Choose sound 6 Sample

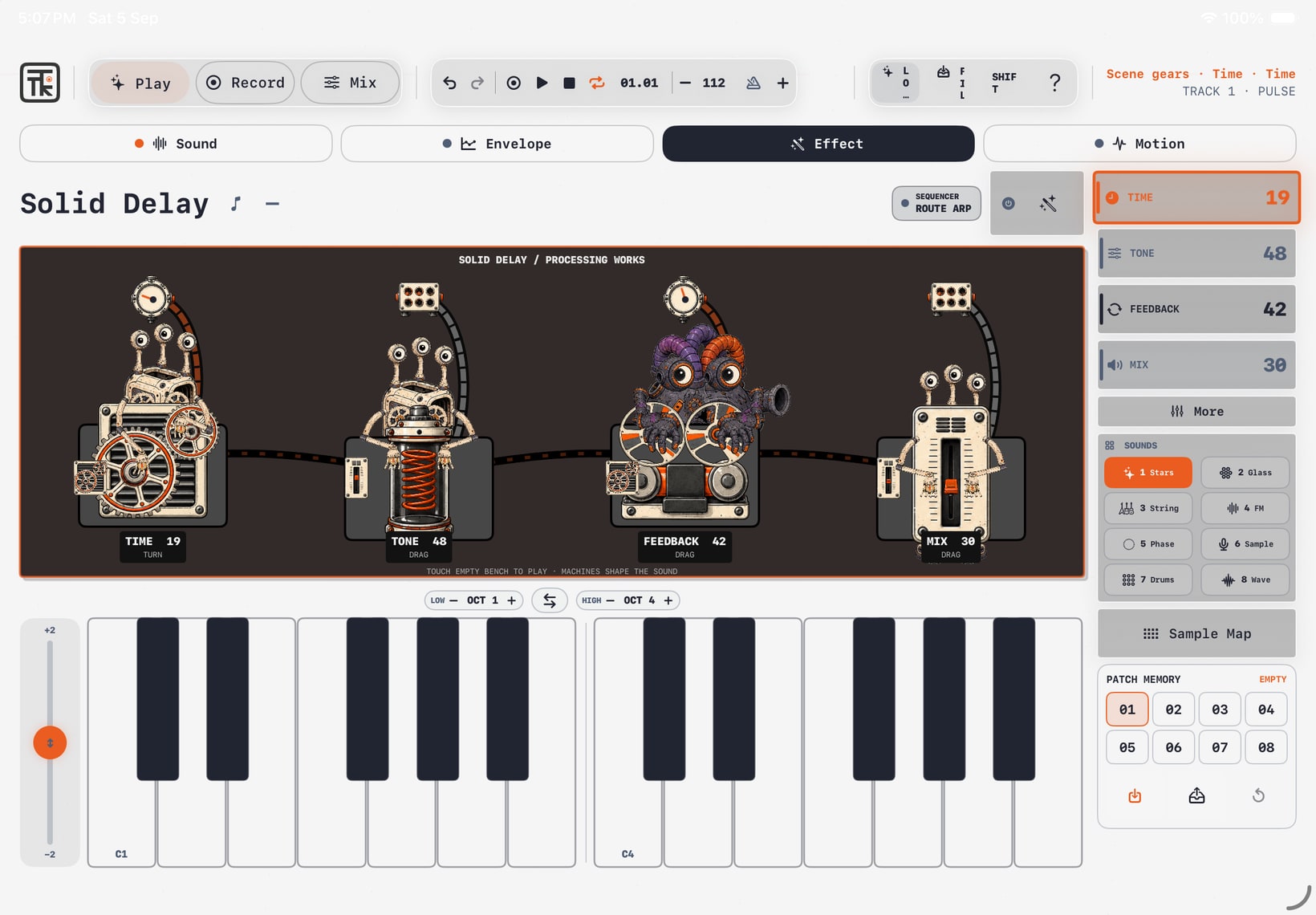pos(1245,544)
